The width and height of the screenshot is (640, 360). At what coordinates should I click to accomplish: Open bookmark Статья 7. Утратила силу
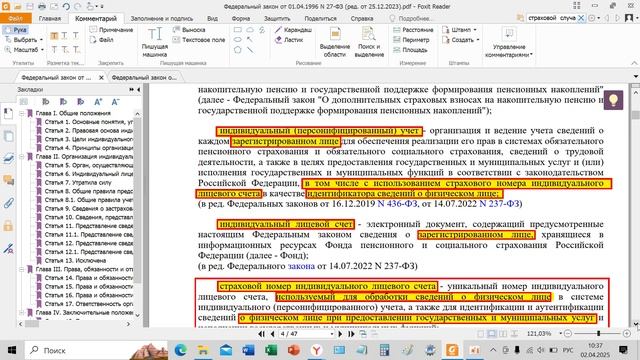point(78,182)
